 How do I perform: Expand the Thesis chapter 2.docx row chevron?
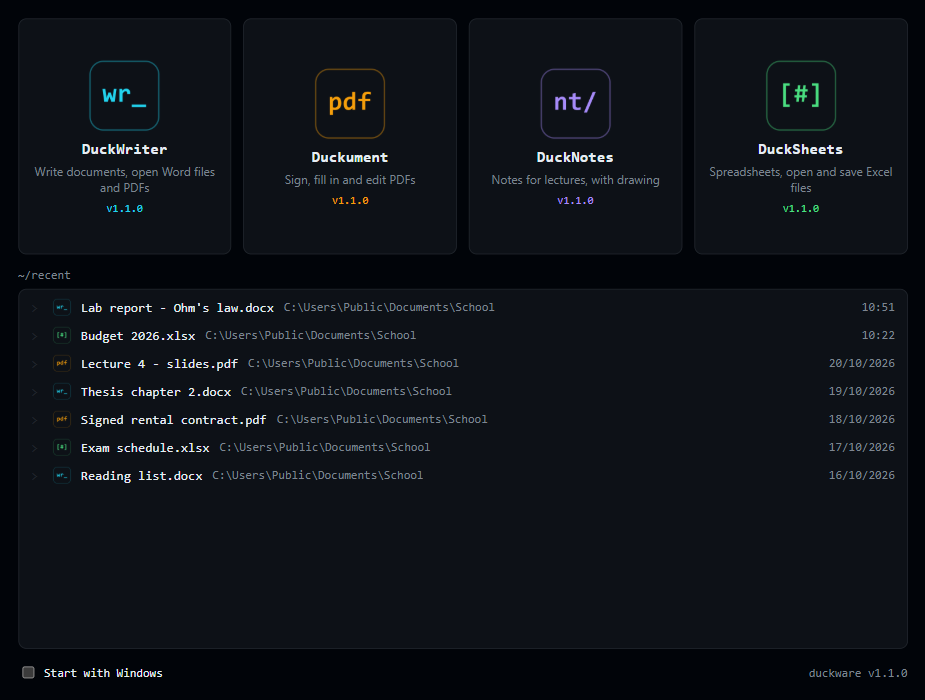(x=35, y=392)
